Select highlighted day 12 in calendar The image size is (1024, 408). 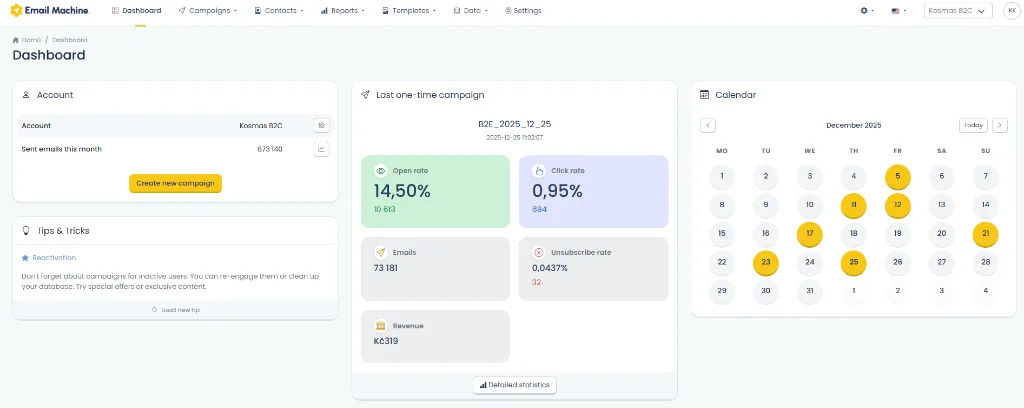tap(898, 205)
